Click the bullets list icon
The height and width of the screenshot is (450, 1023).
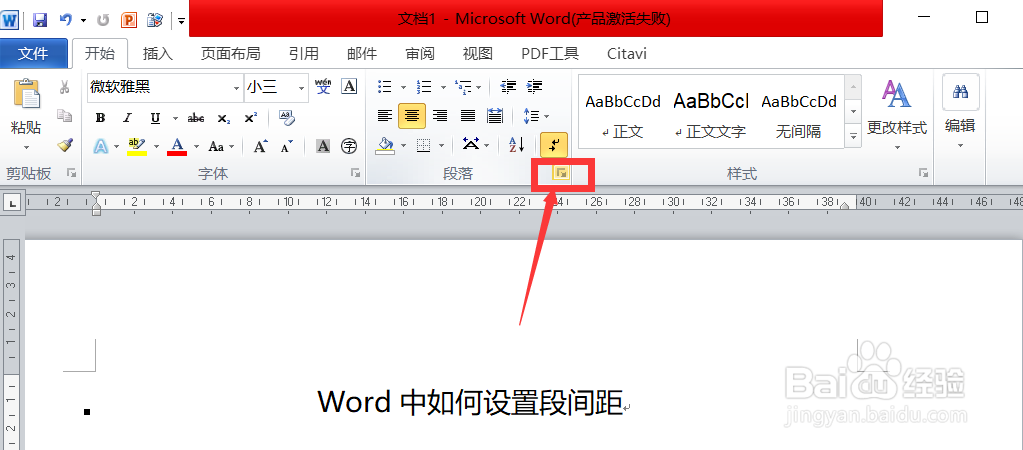point(385,87)
